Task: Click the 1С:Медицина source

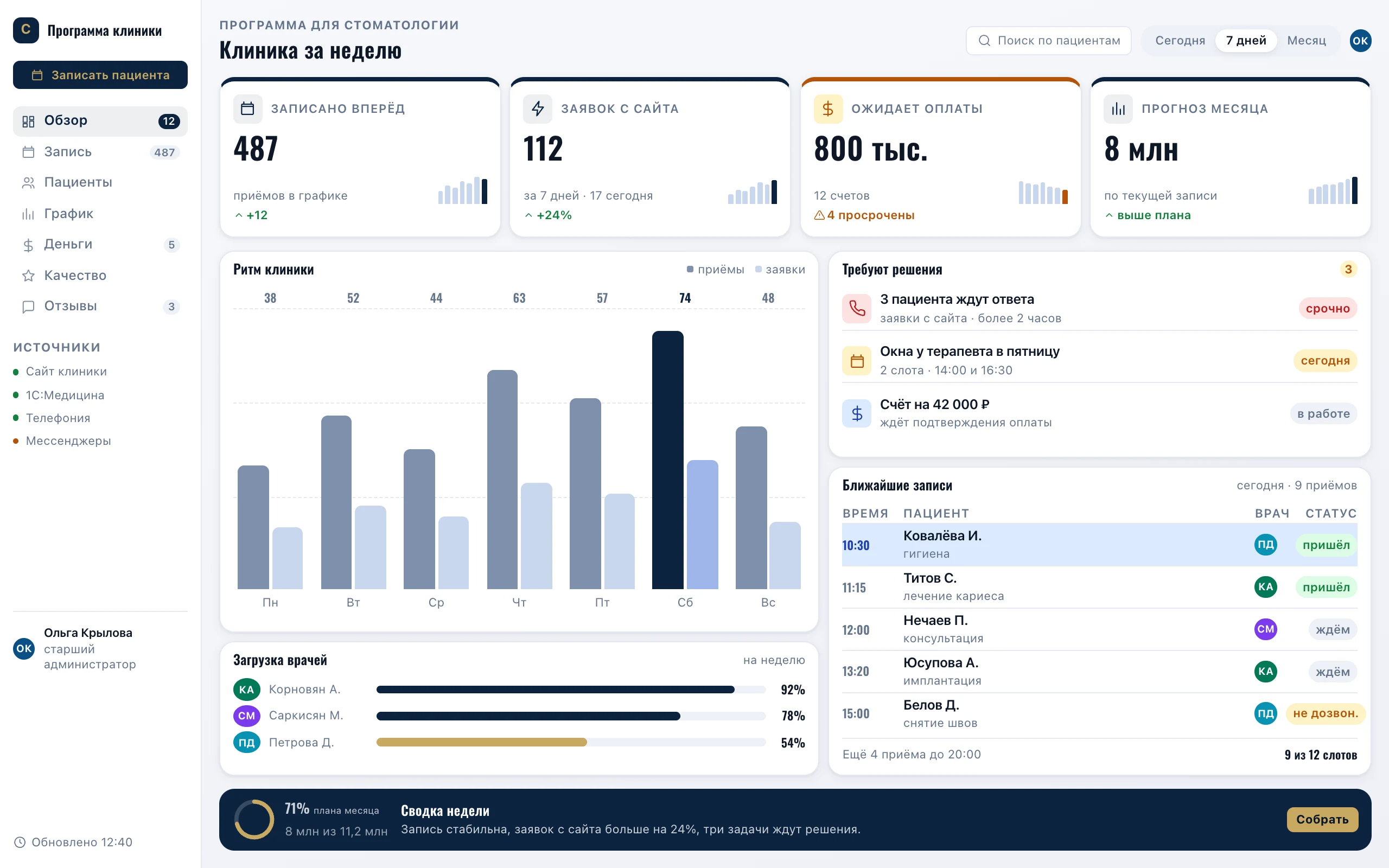Action: click(x=59, y=395)
